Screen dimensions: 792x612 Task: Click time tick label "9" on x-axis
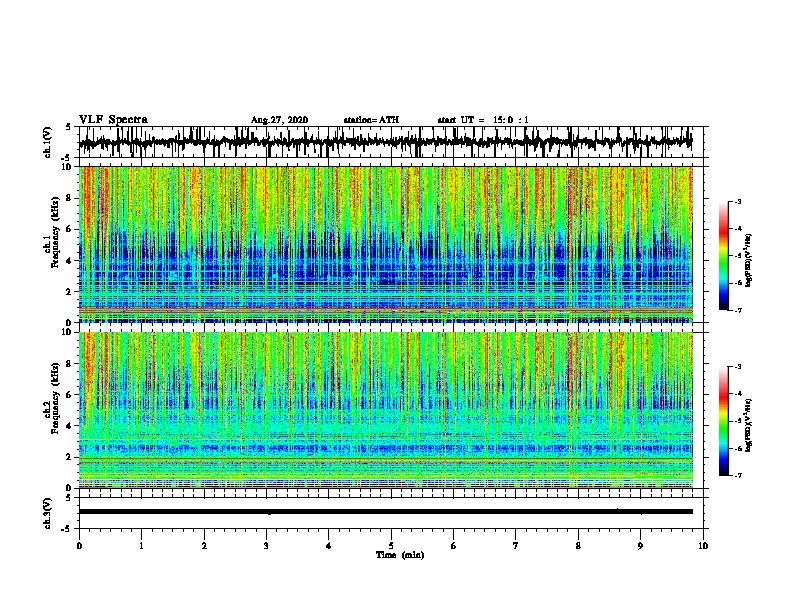tap(640, 546)
